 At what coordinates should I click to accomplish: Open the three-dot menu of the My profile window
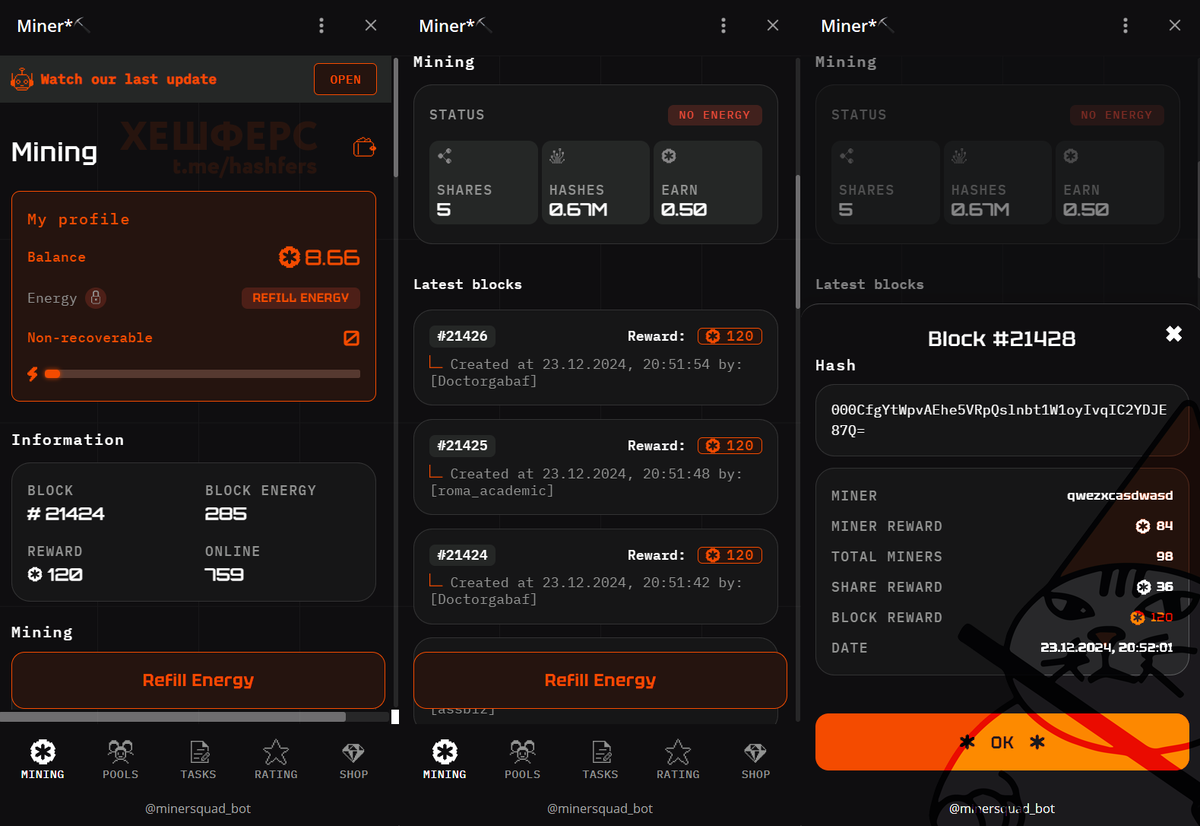pyautogui.click(x=321, y=26)
